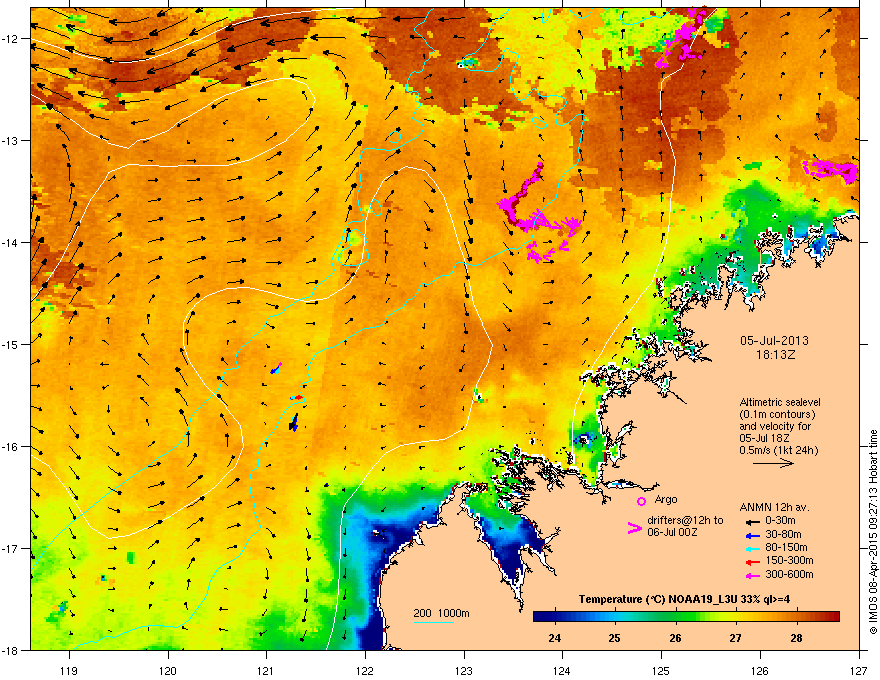The height and width of the screenshot is (680, 880).
Task: Click the colorbar tick label '24'
Action: pos(554,638)
